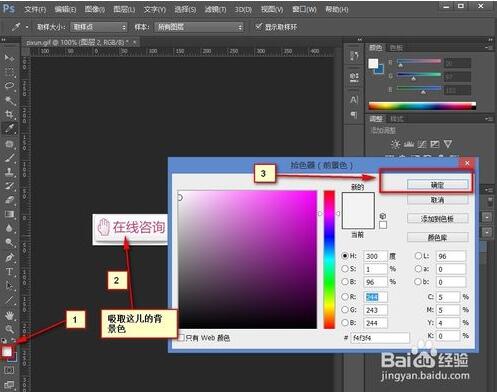The height and width of the screenshot is (392, 497).
Task: Select the Magic Wand tool
Action: click(x=9, y=100)
